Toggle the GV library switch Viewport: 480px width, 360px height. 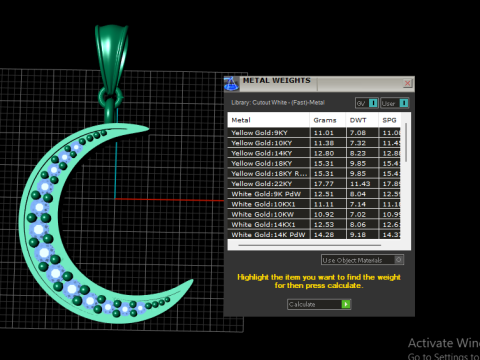point(373,103)
